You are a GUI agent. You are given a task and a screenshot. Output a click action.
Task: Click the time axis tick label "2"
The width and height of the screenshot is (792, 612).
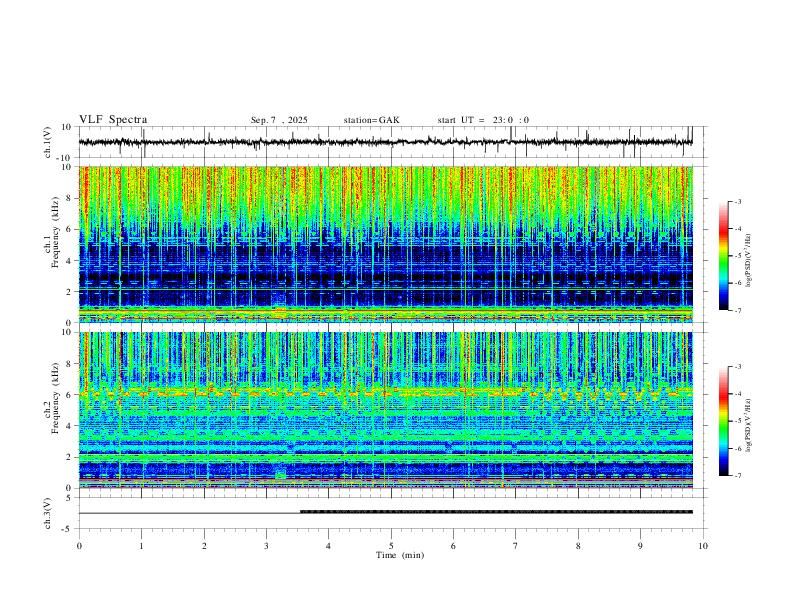click(204, 546)
